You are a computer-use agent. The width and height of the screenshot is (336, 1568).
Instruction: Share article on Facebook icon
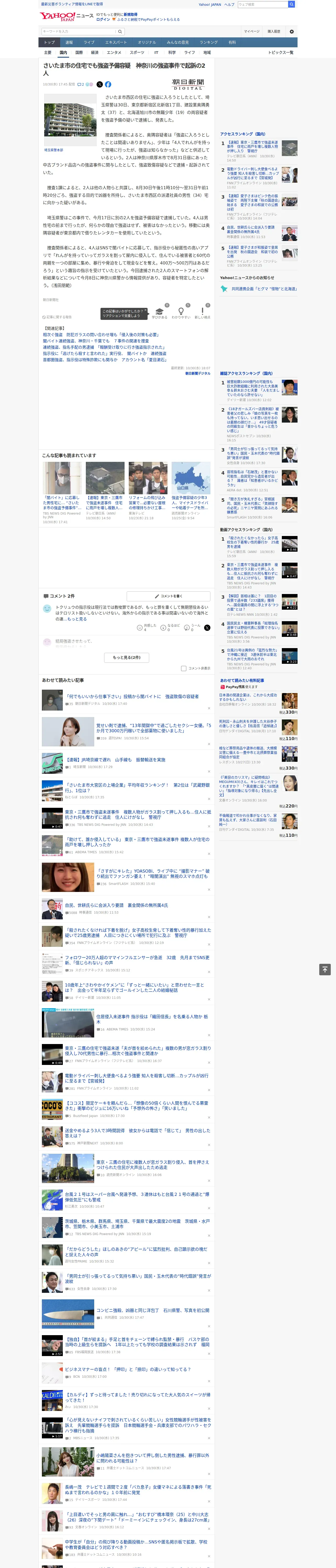(108, 85)
